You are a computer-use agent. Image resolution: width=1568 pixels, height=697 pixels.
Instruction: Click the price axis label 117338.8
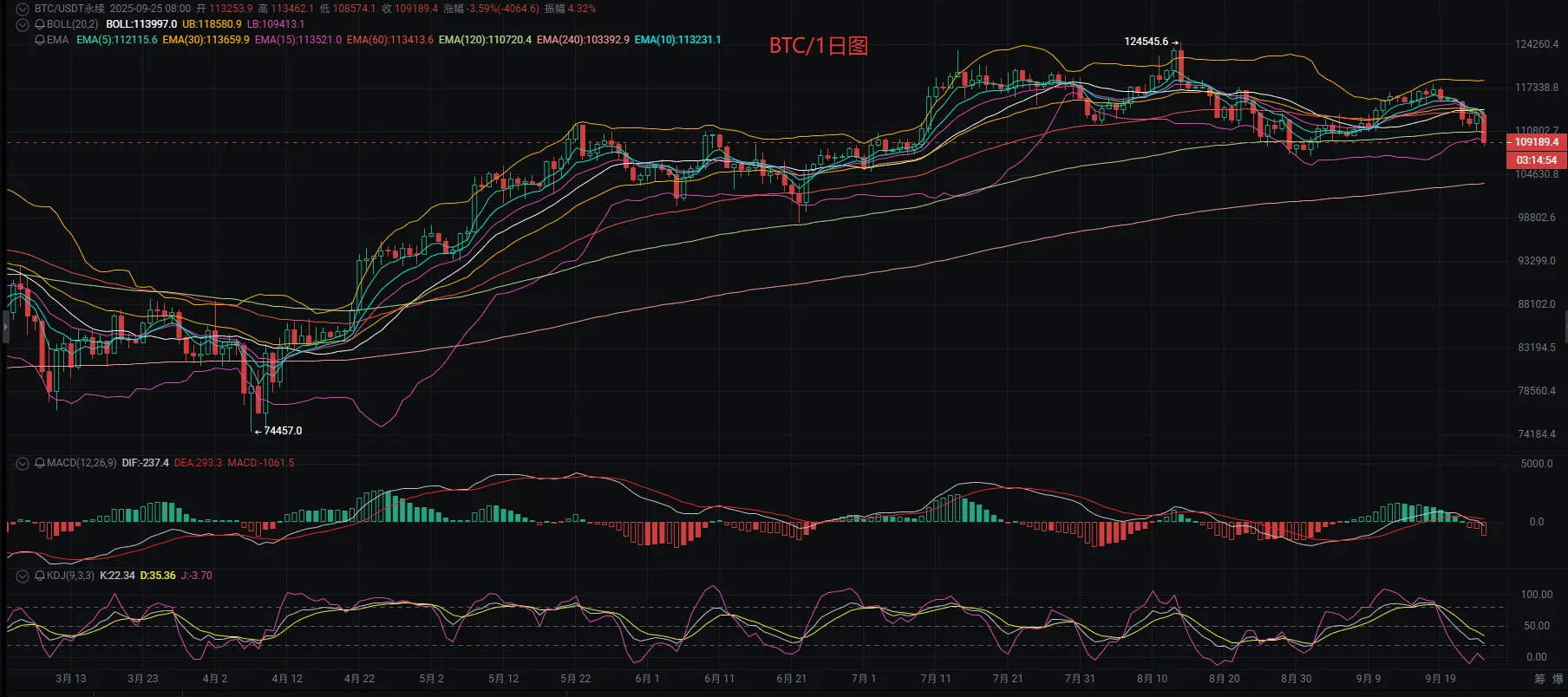[x=1537, y=88]
